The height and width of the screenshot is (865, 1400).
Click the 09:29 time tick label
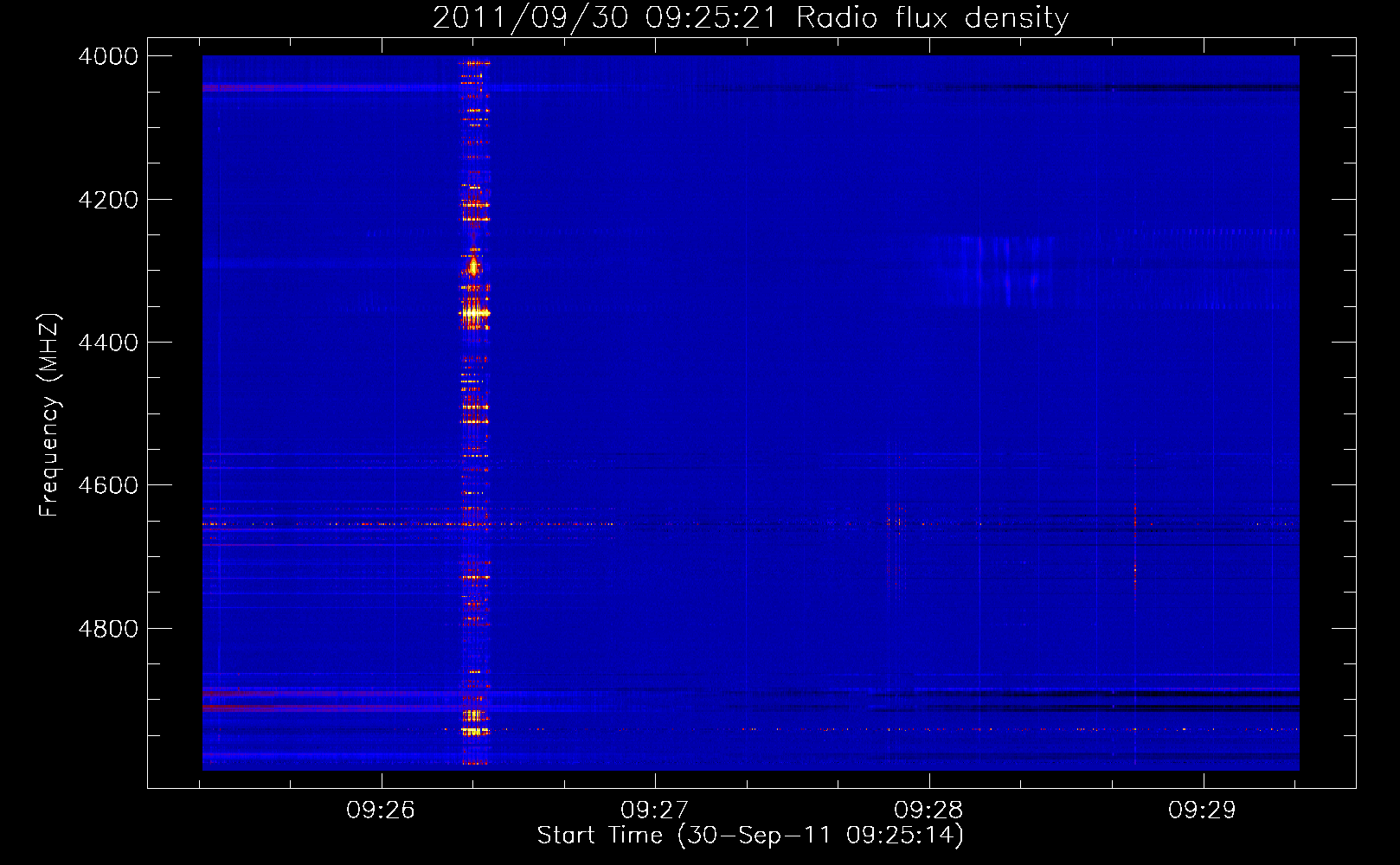[1203, 810]
